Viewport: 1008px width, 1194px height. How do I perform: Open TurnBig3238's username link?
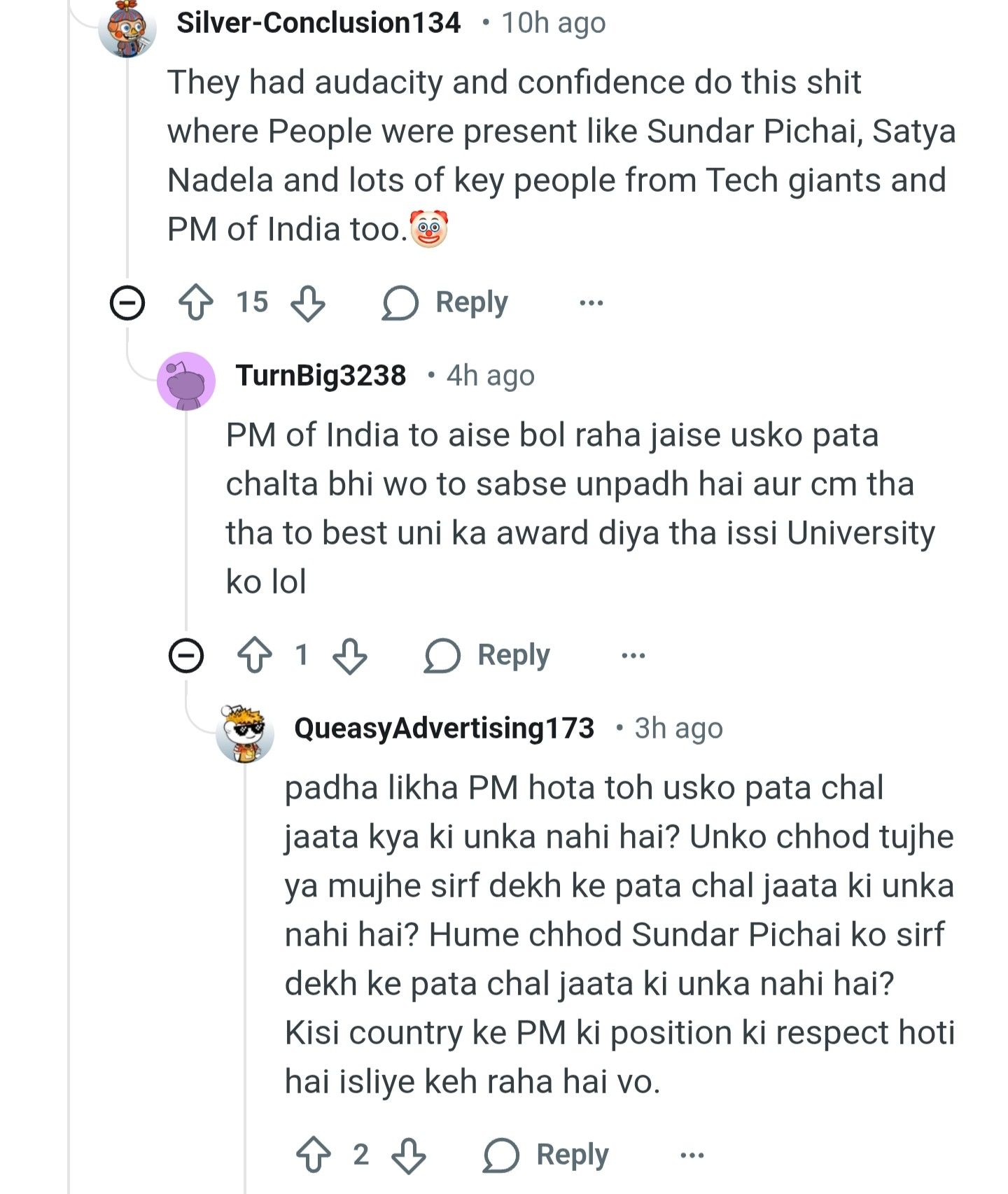pos(321,376)
